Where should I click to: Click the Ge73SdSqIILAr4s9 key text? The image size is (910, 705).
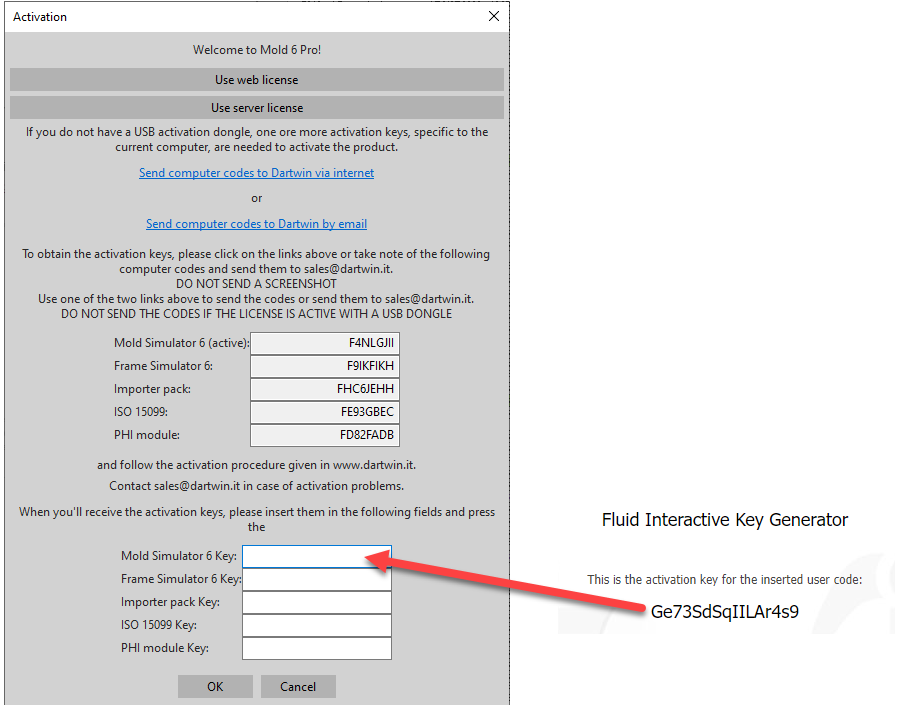(724, 613)
